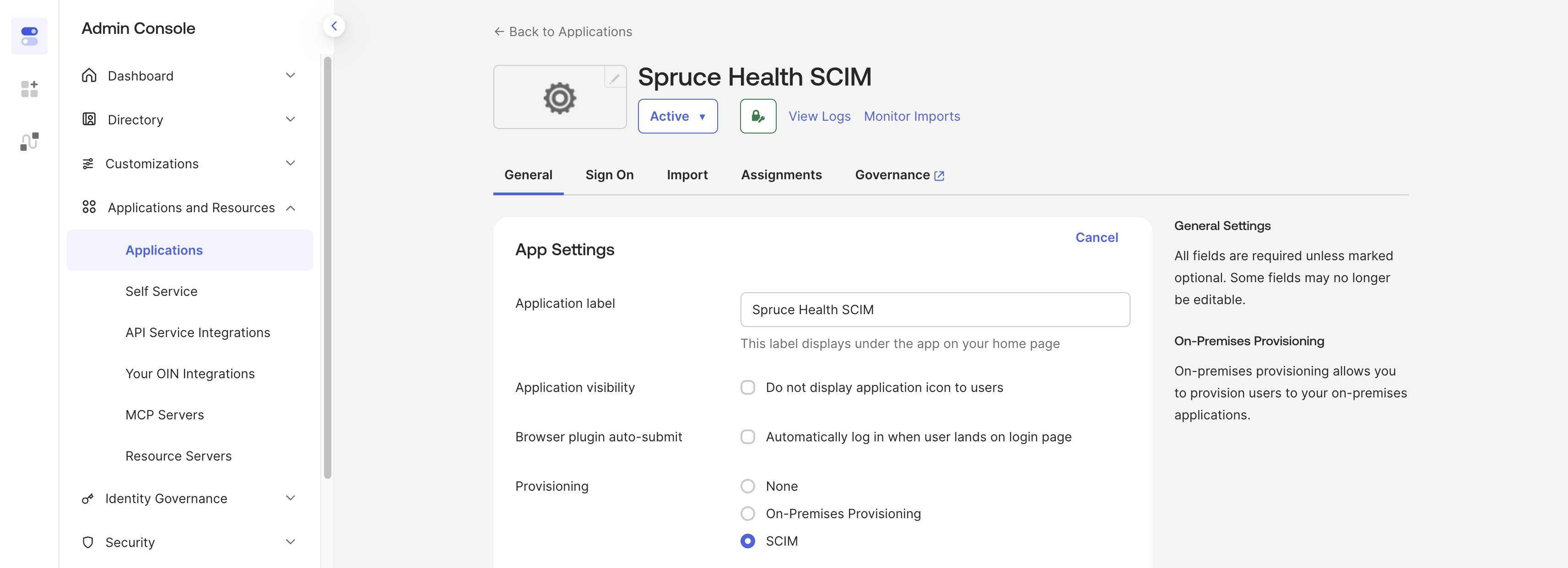The height and width of the screenshot is (568, 1568).
Task: Expand the Dashboard menu chevron
Action: (x=290, y=75)
